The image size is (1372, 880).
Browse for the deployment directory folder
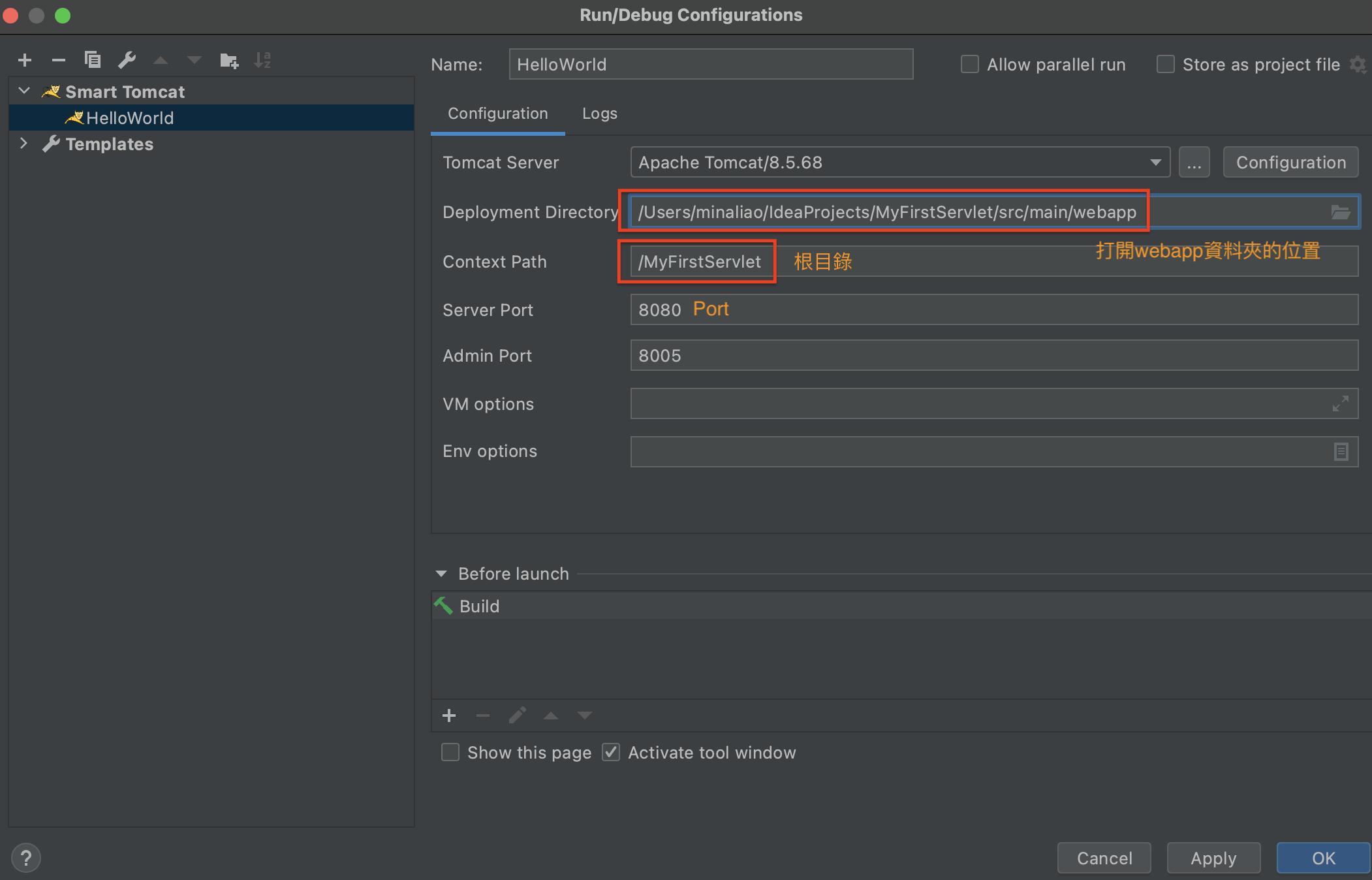(x=1340, y=212)
